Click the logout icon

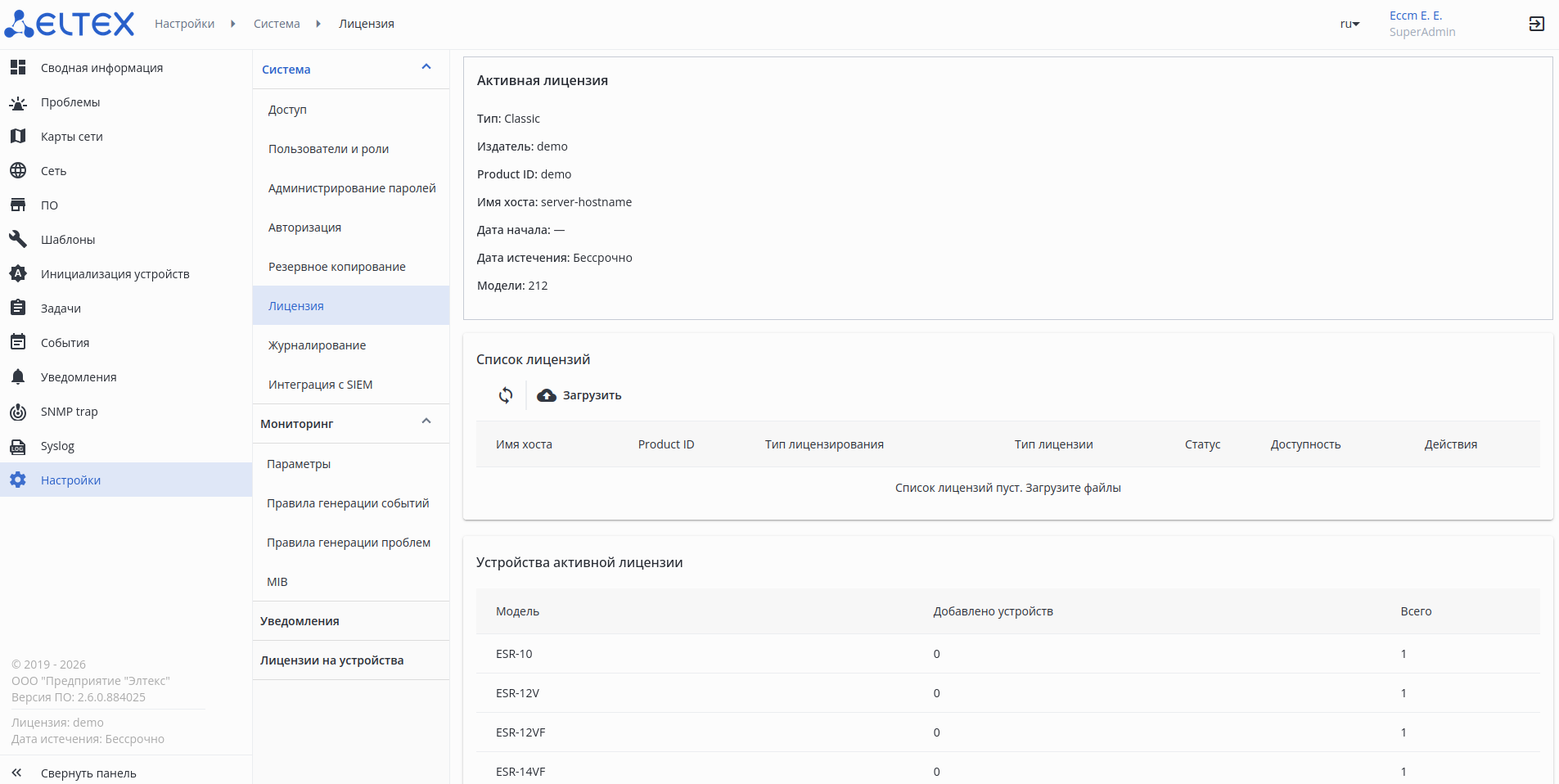[x=1536, y=24]
